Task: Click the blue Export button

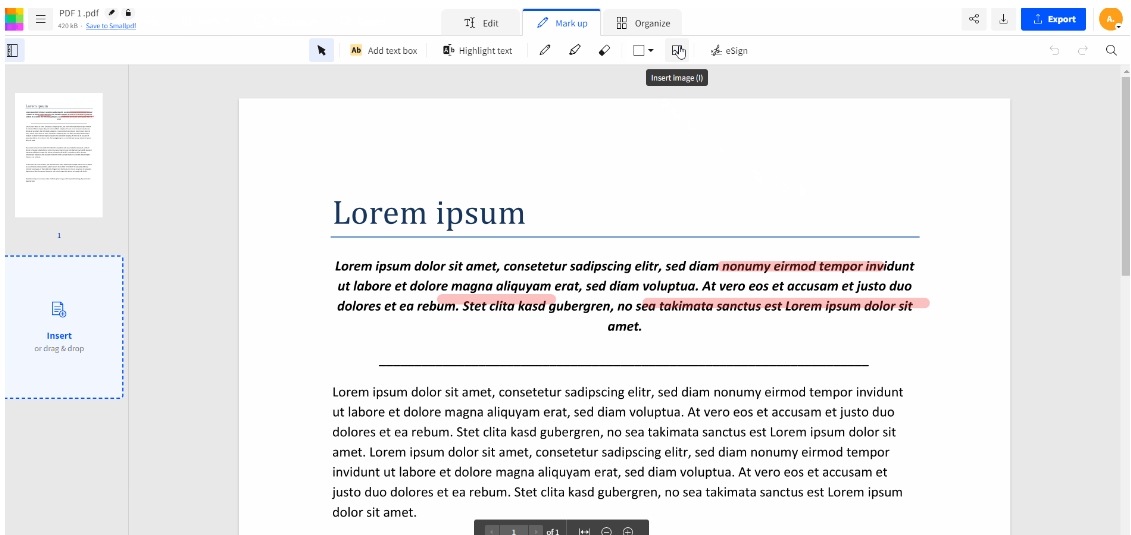Action: coord(1053,19)
